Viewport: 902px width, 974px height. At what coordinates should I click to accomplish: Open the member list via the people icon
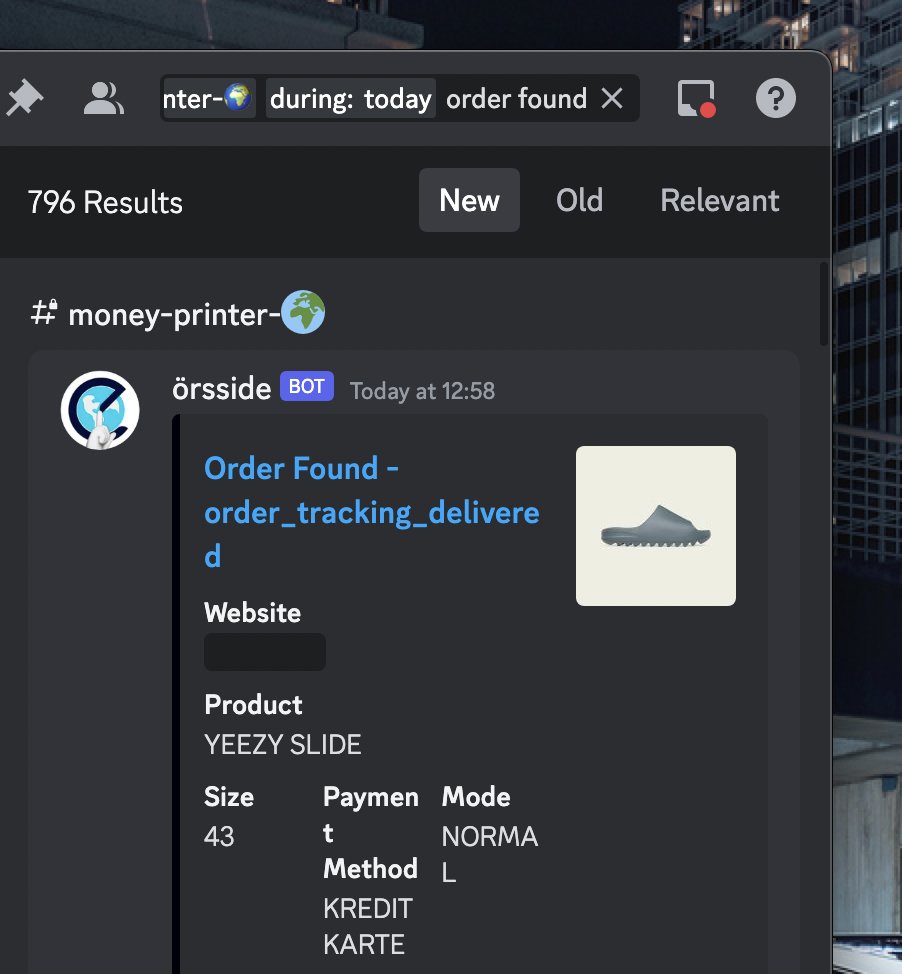tap(103, 97)
